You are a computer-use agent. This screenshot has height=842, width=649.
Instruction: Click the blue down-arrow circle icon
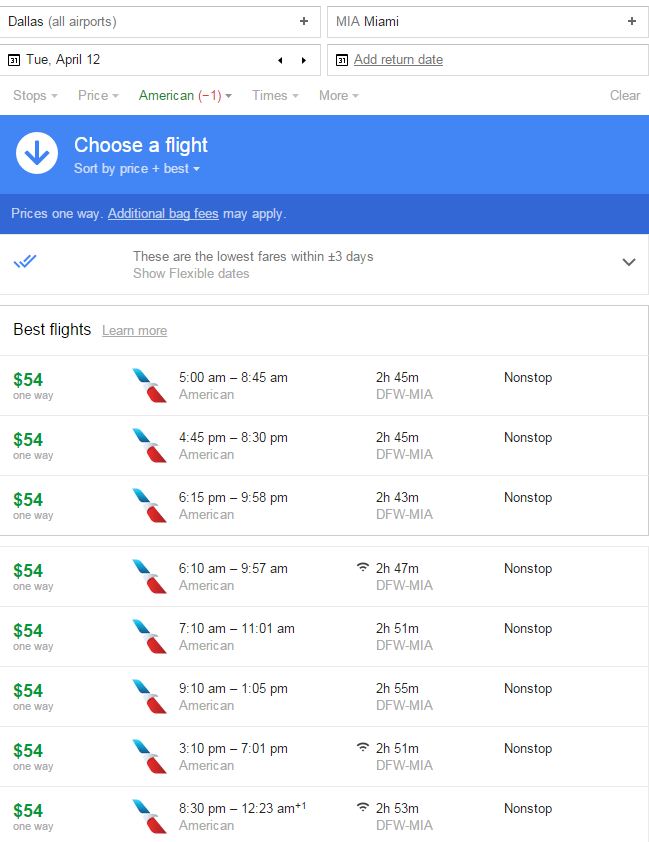pyautogui.click(x=37, y=153)
